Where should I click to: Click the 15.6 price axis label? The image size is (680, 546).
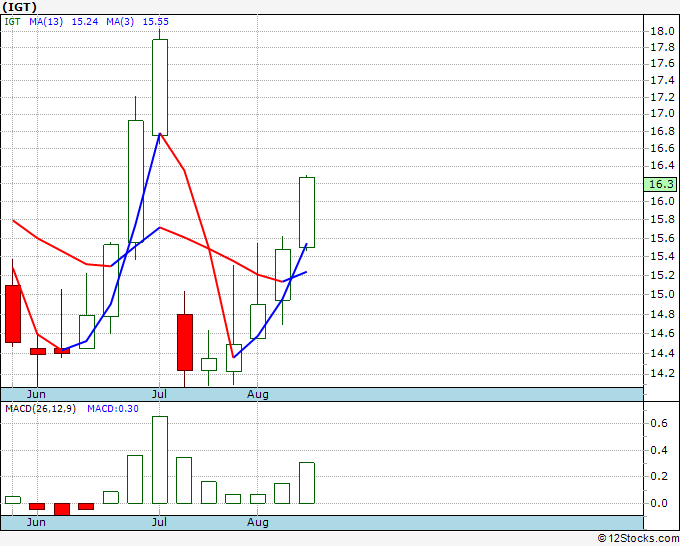pyautogui.click(x=662, y=238)
